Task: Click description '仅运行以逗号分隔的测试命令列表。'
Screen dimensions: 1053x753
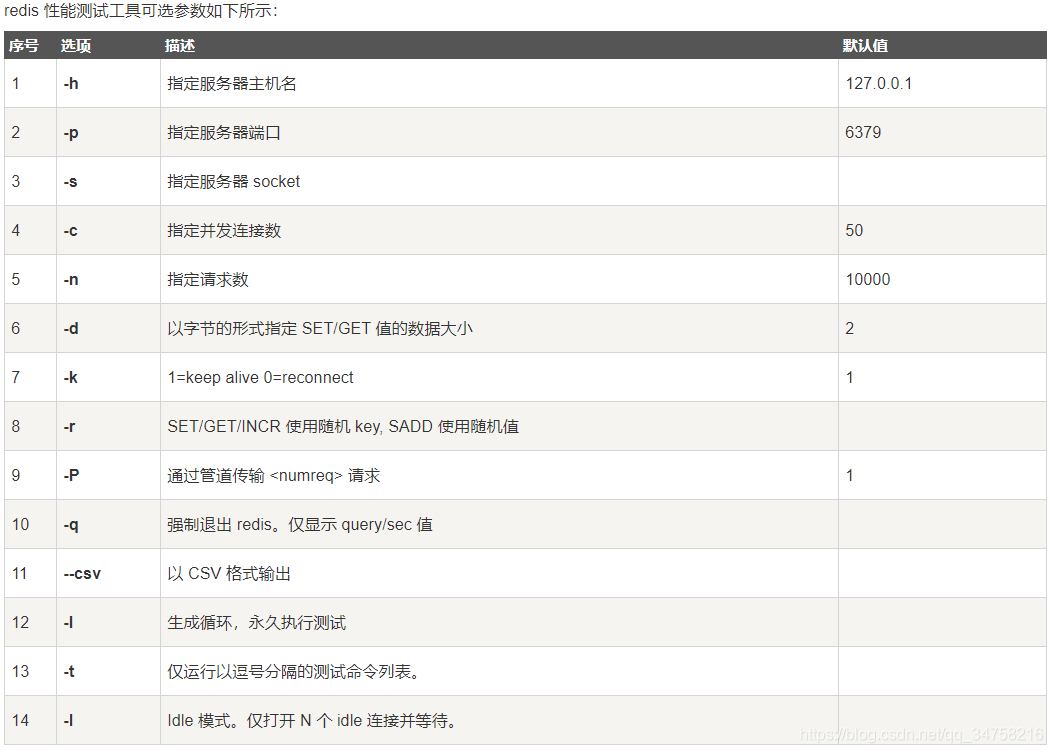Action: (296, 671)
